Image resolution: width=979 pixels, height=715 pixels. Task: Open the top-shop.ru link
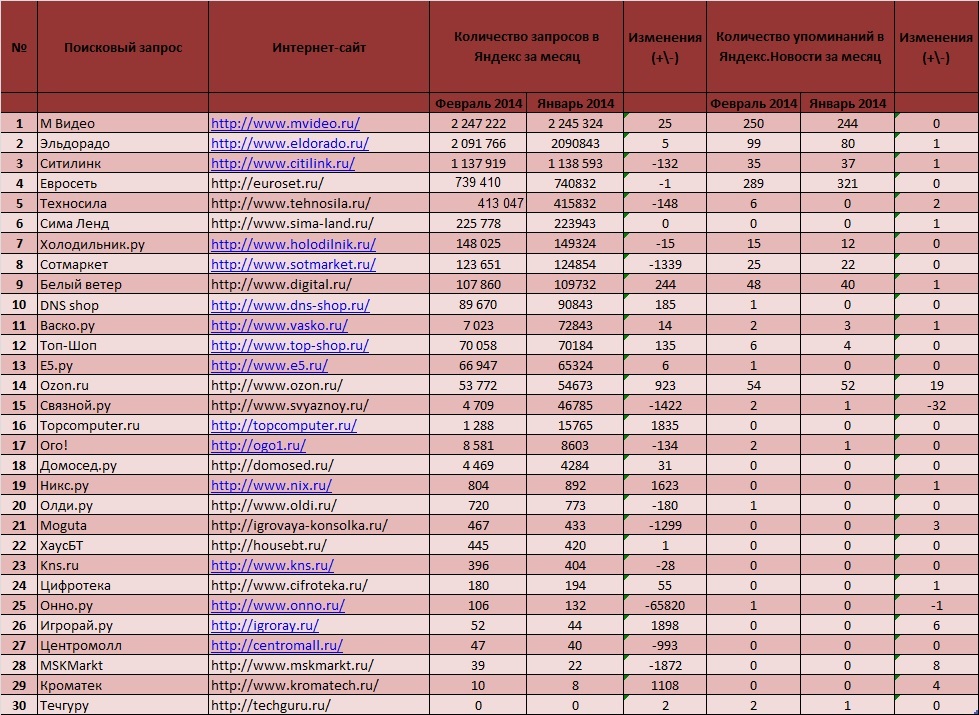290,345
